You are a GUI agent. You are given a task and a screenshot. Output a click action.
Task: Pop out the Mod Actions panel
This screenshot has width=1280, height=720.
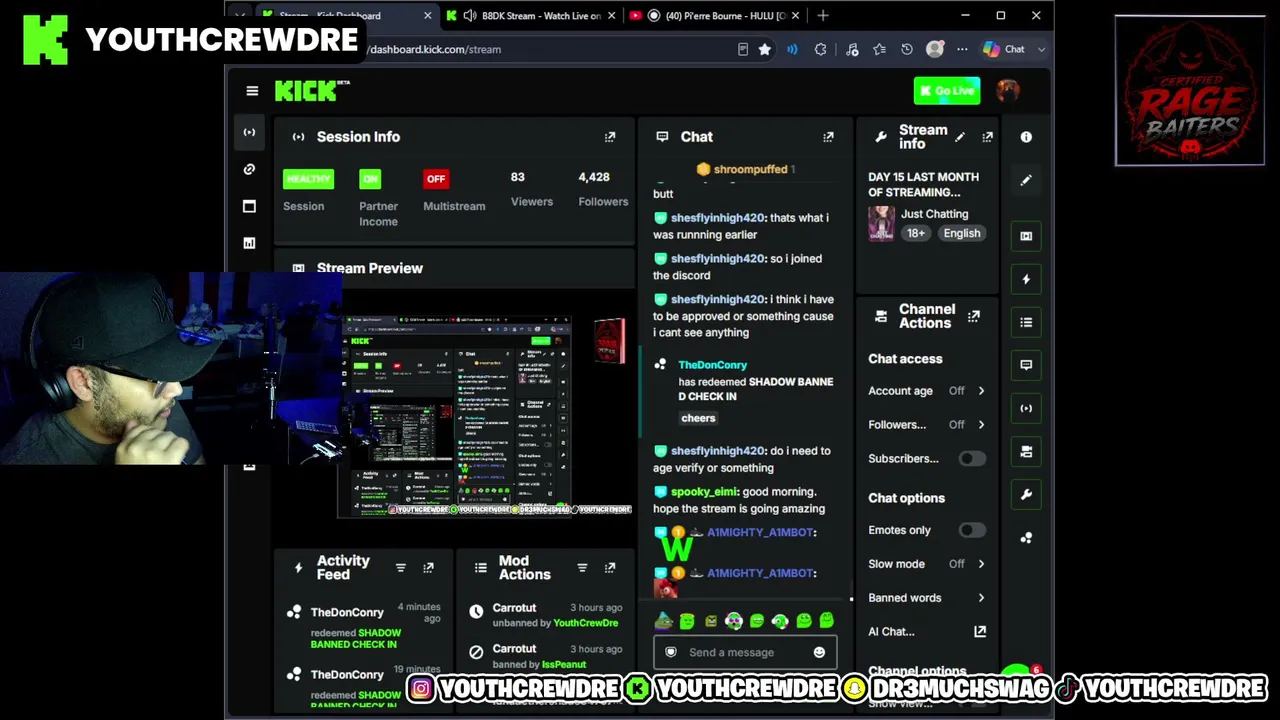click(x=609, y=568)
